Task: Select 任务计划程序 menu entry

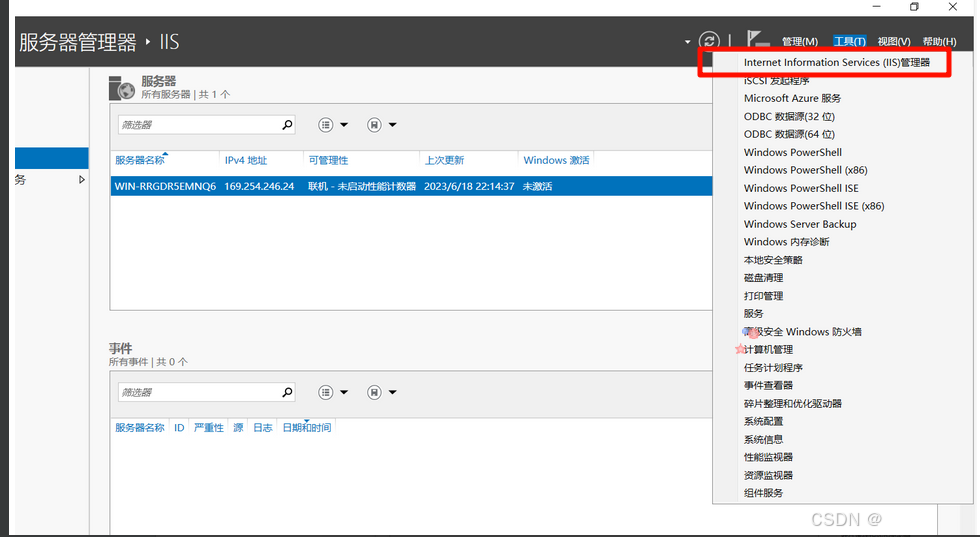Action: click(x=773, y=368)
